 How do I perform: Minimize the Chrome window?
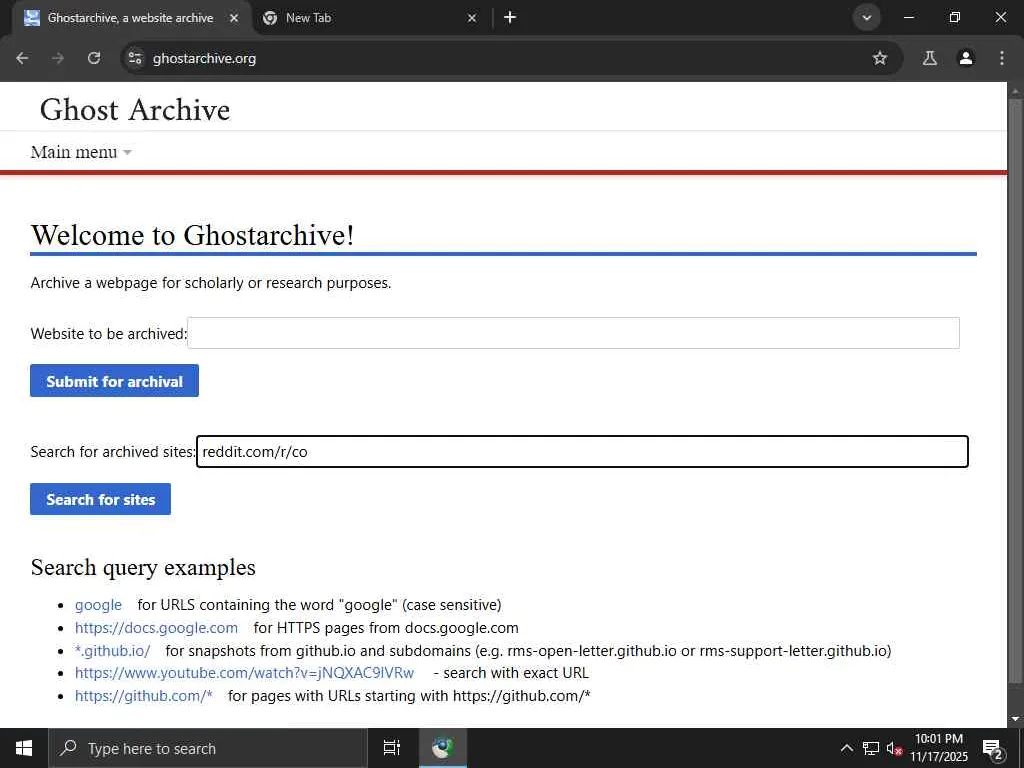(909, 18)
